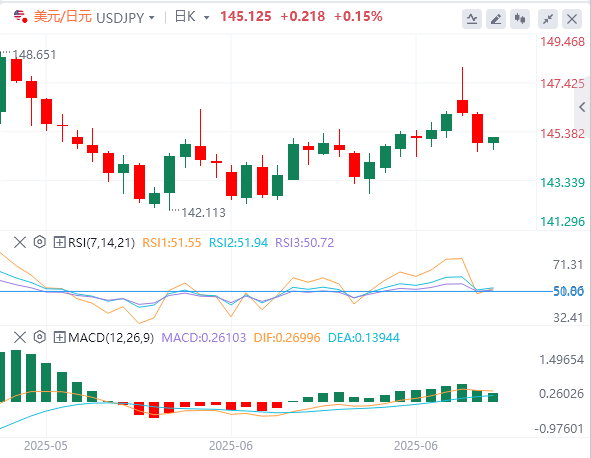The image size is (591, 458).
Task: Click the 32.41 RSI axis label
Action: (568, 318)
